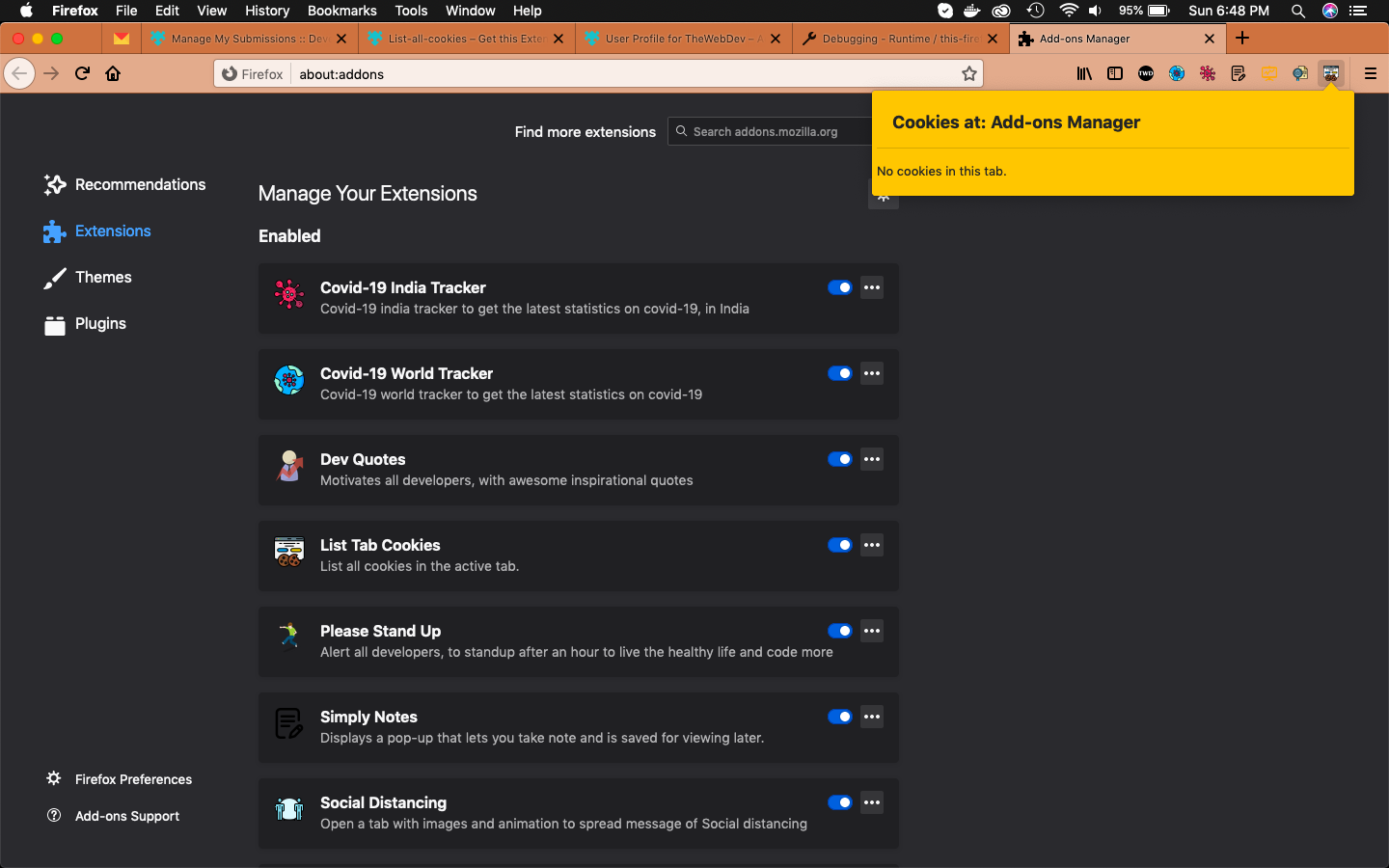Switch to User Profile for TheWebDev tab
This screenshot has width=1389, height=868.
[x=682, y=39]
